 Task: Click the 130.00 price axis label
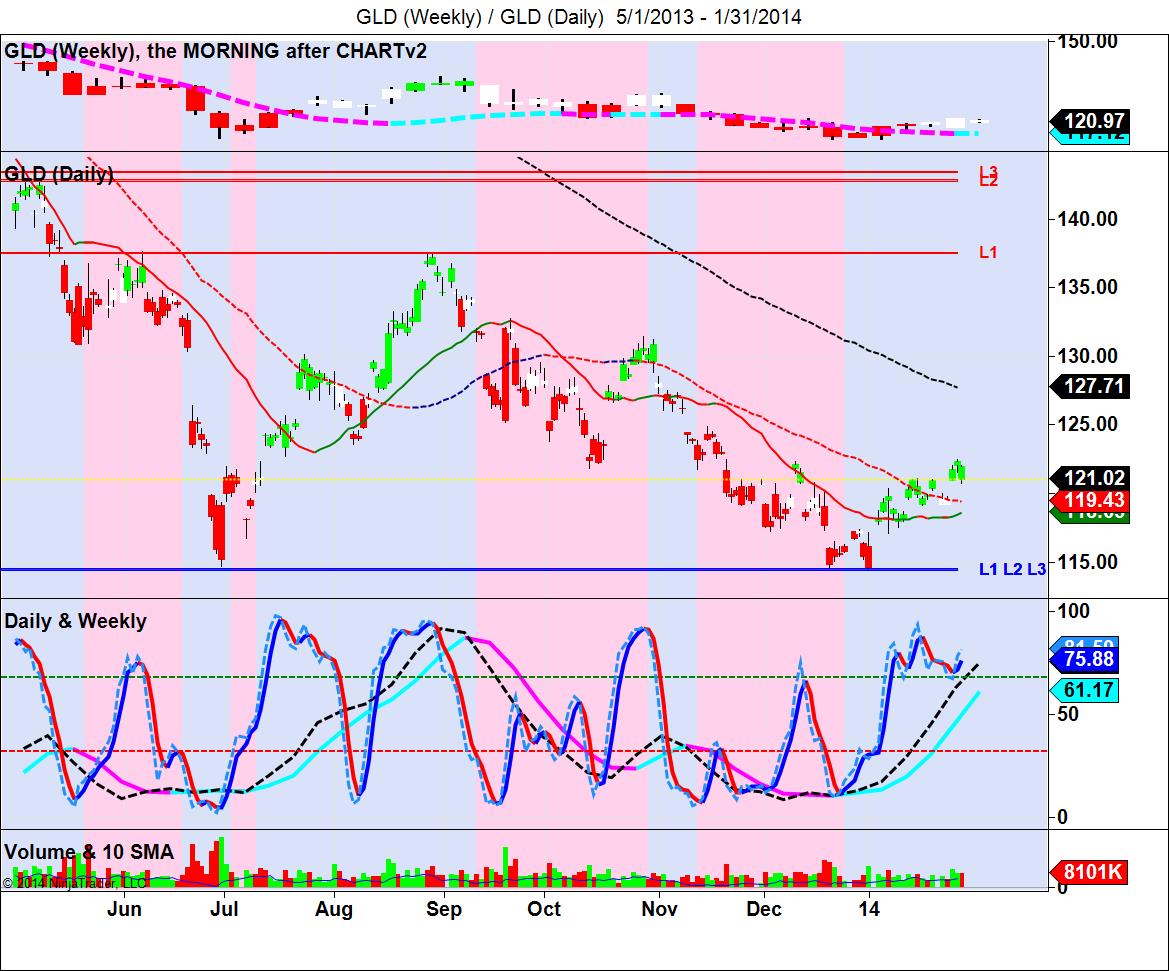[1088, 356]
